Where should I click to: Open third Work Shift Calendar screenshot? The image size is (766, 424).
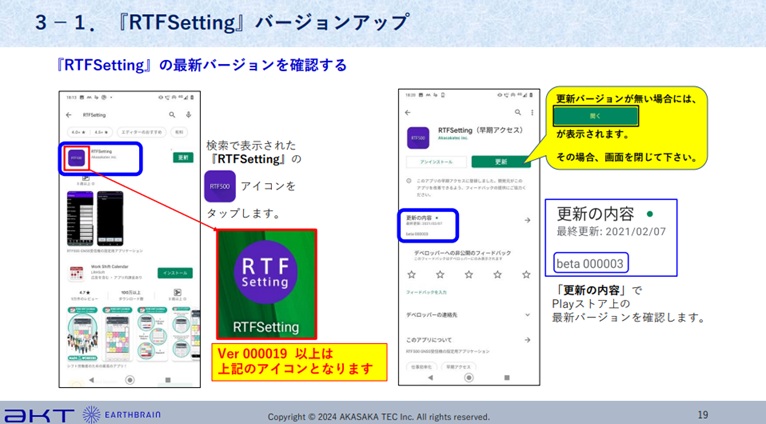[152, 334]
